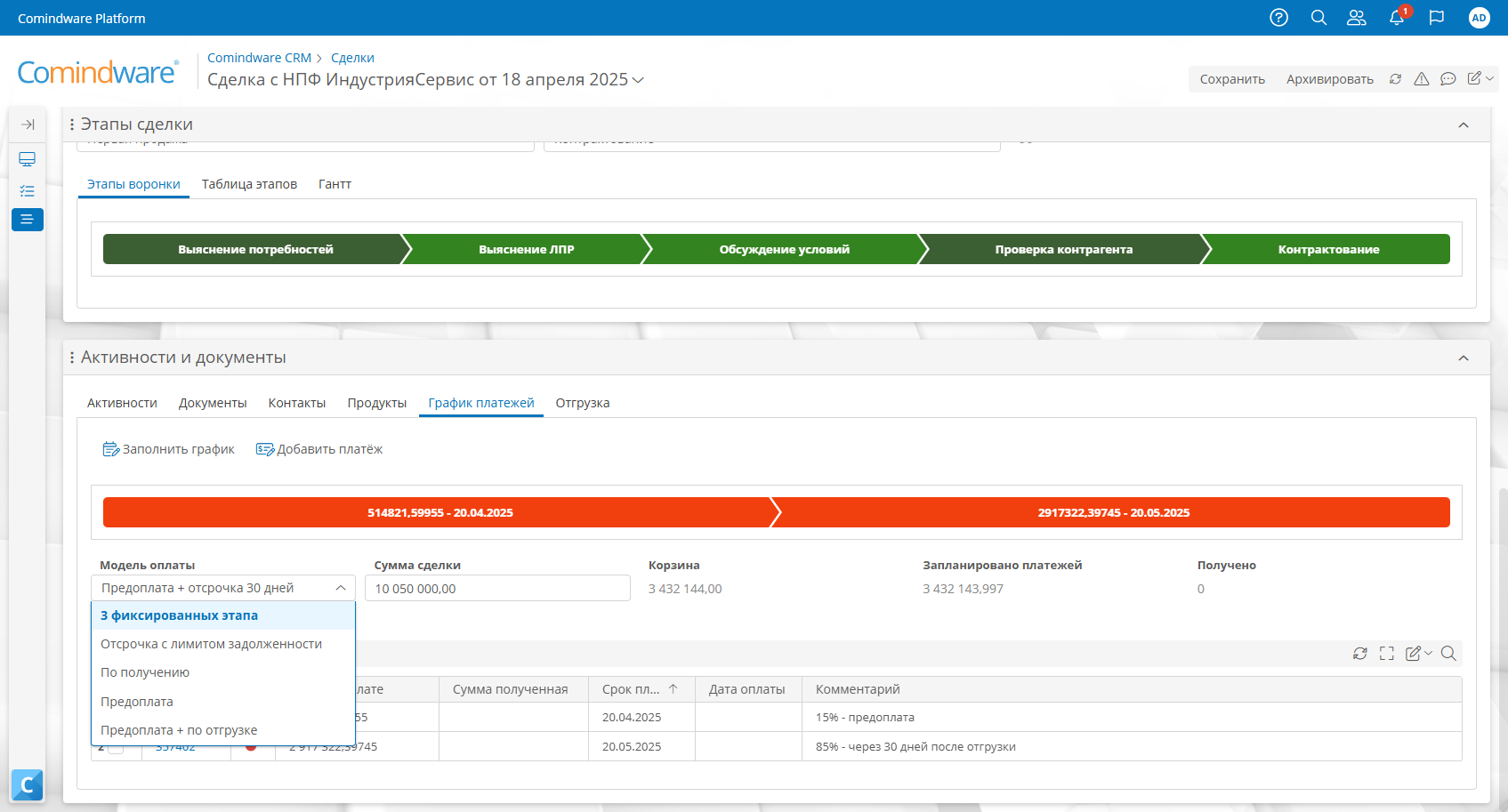
Task: Open the comments speech bubble icon
Action: tap(1448, 79)
